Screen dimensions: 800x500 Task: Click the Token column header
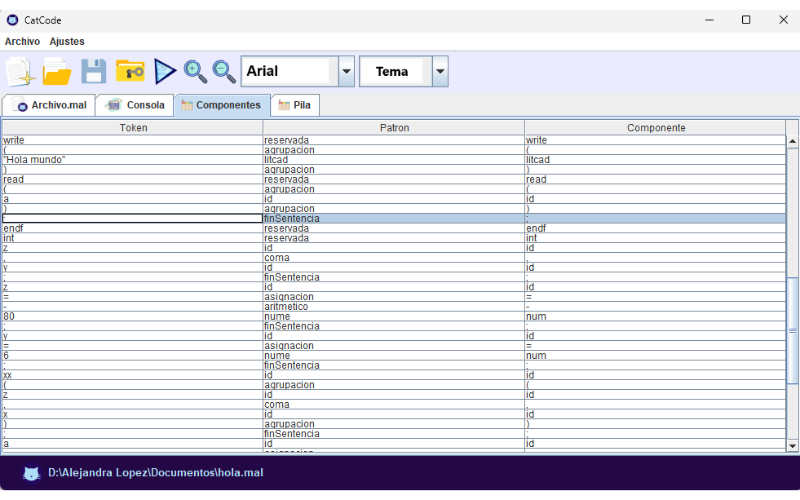pyautogui.click(x=133, y=128)
